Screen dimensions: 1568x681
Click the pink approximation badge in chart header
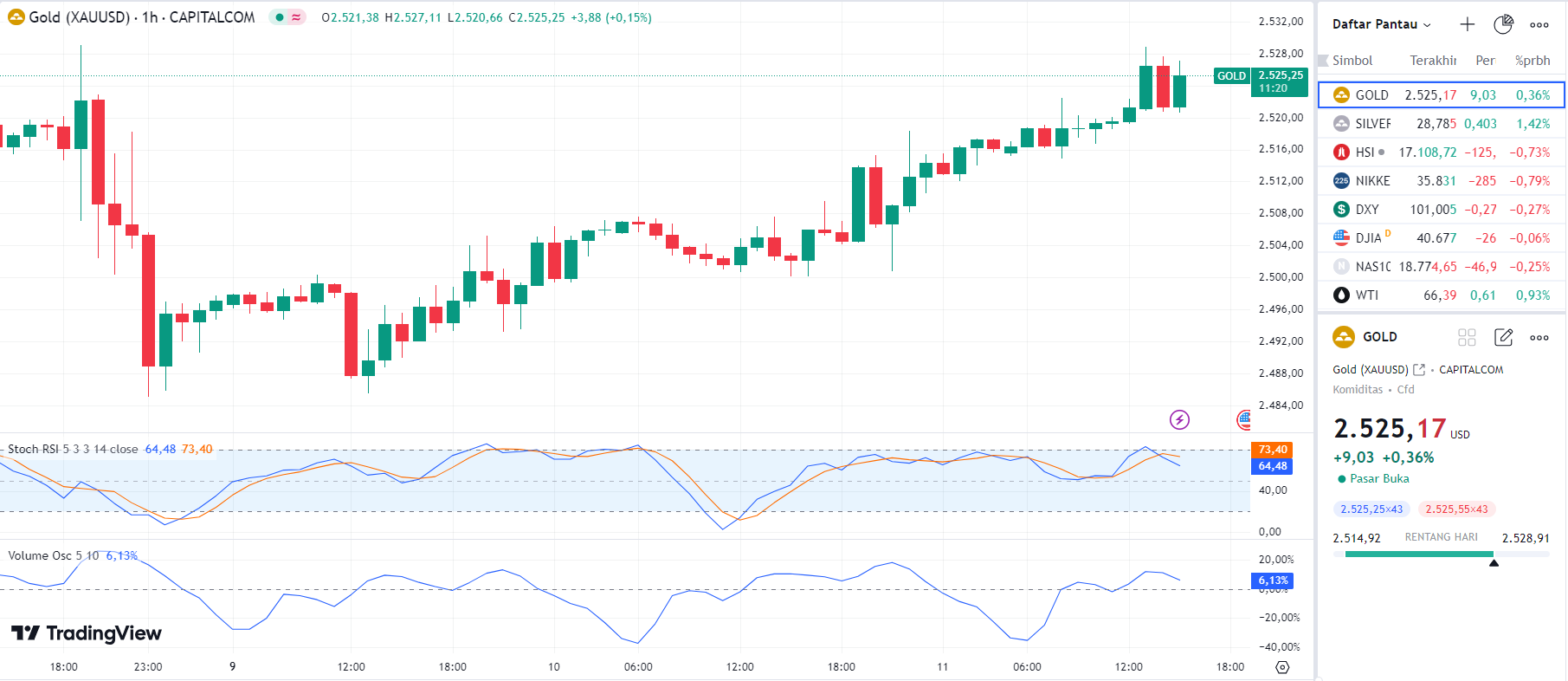point(297,17)
